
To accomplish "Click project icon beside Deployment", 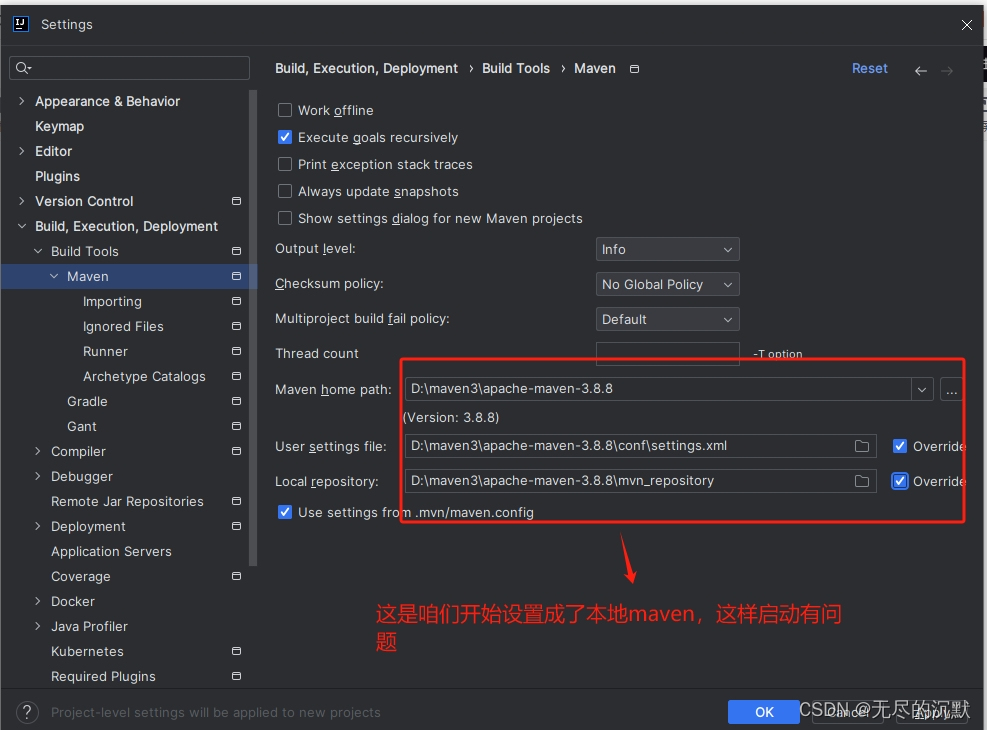I will pyautogui.click(x=237, y=526).
